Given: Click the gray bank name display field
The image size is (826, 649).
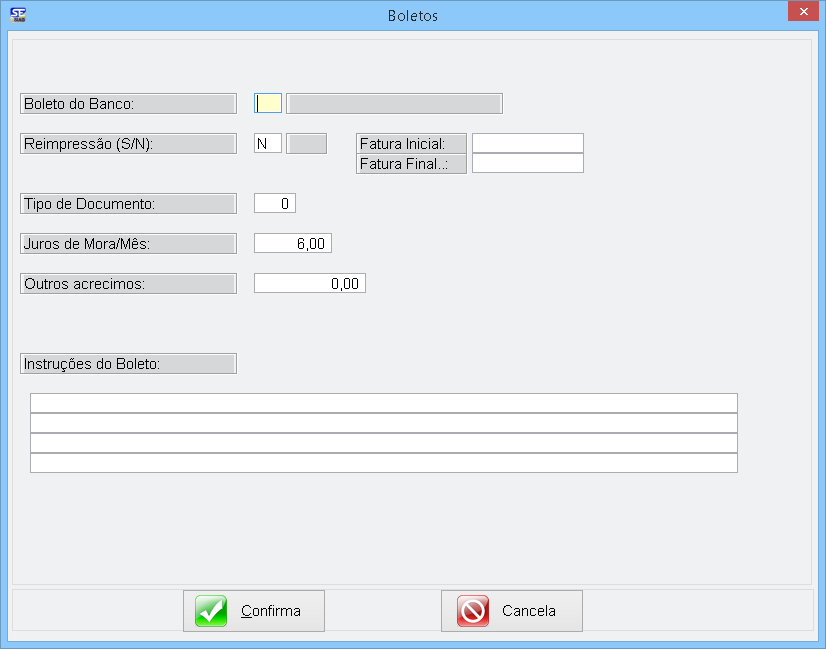Looking at the screenshot, I should [x=394, y=103].
